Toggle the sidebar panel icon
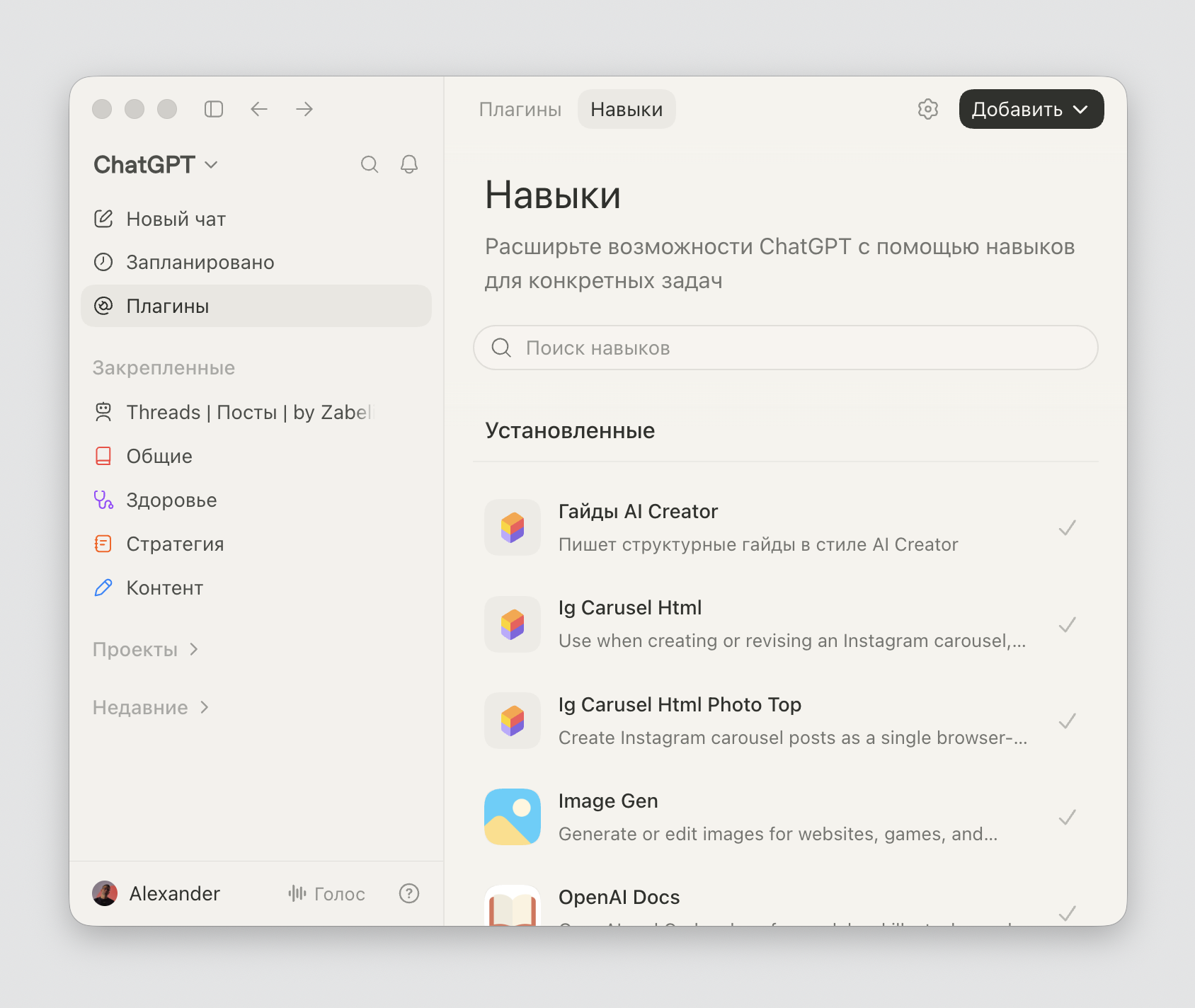This screenshot has width=1195, height=1008. click(x=214, y=109)
